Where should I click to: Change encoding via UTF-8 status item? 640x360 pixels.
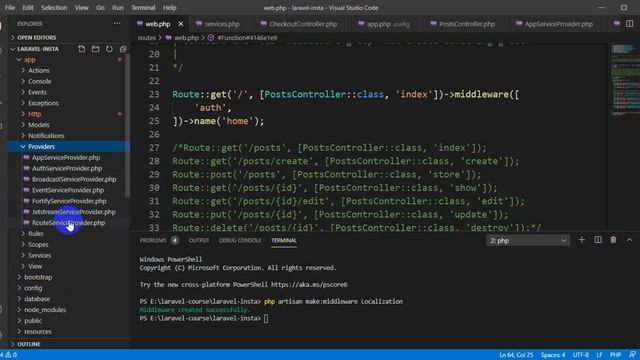click(580, 355)
